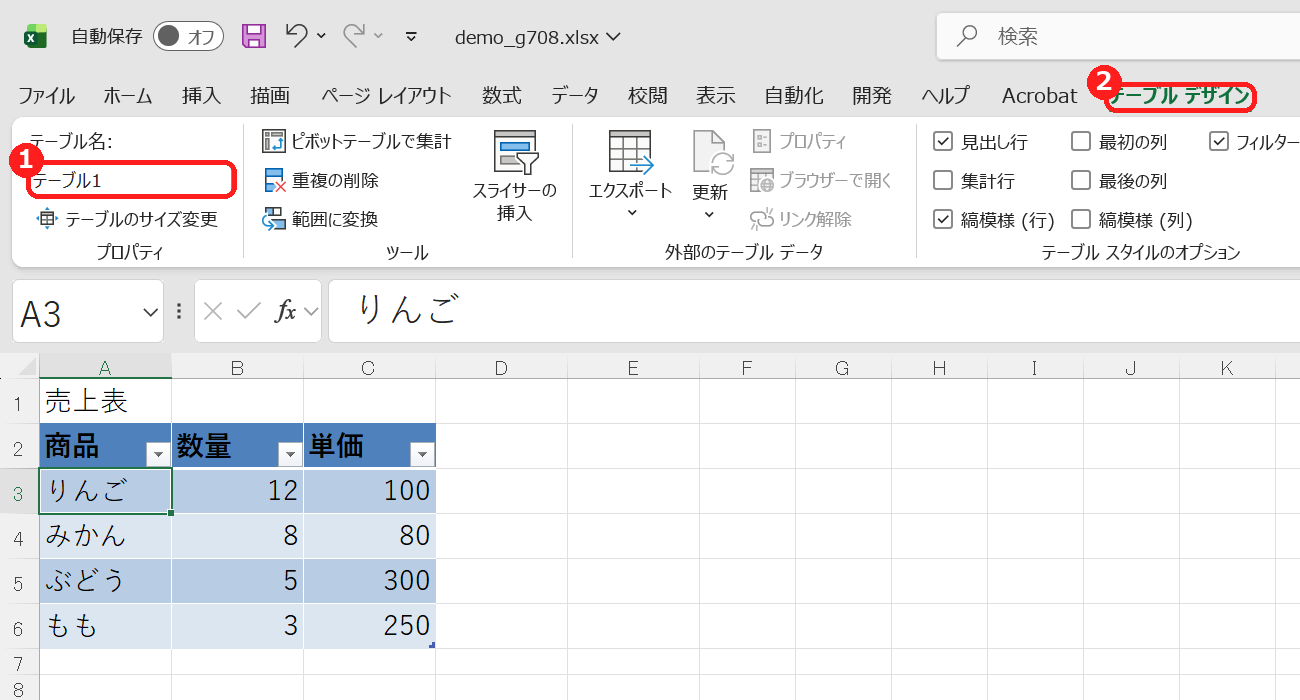Select column header D
Image resolution: width=1300 pixels, height=700 pixels.
coord(501,367)
